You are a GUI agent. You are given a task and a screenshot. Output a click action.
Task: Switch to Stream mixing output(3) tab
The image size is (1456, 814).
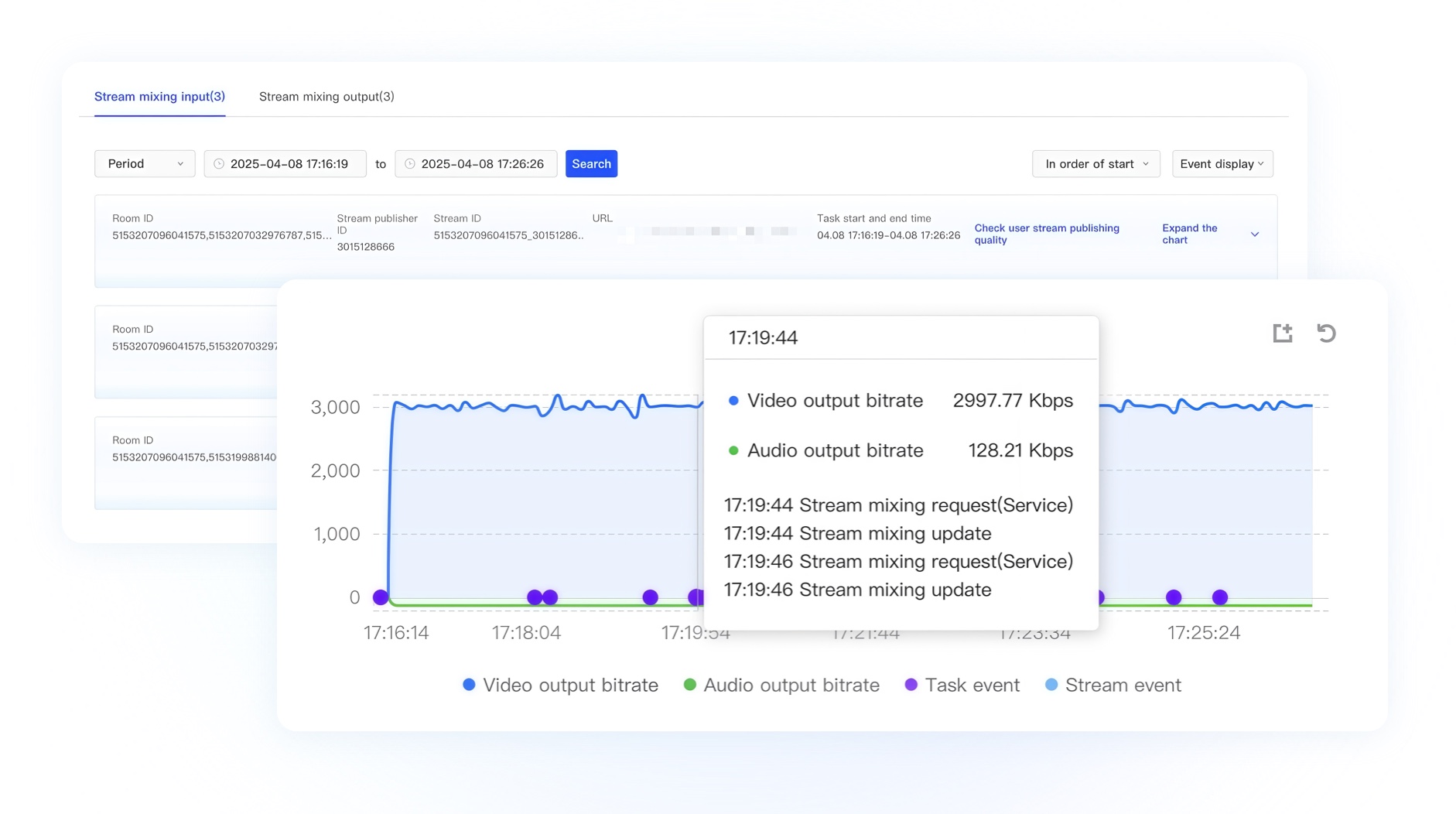326,97
